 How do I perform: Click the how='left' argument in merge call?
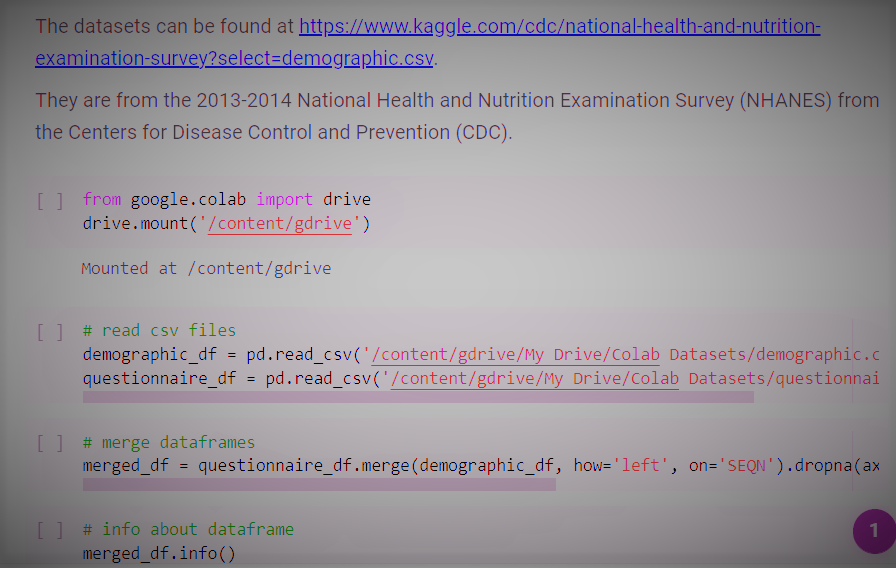(625, 466)
